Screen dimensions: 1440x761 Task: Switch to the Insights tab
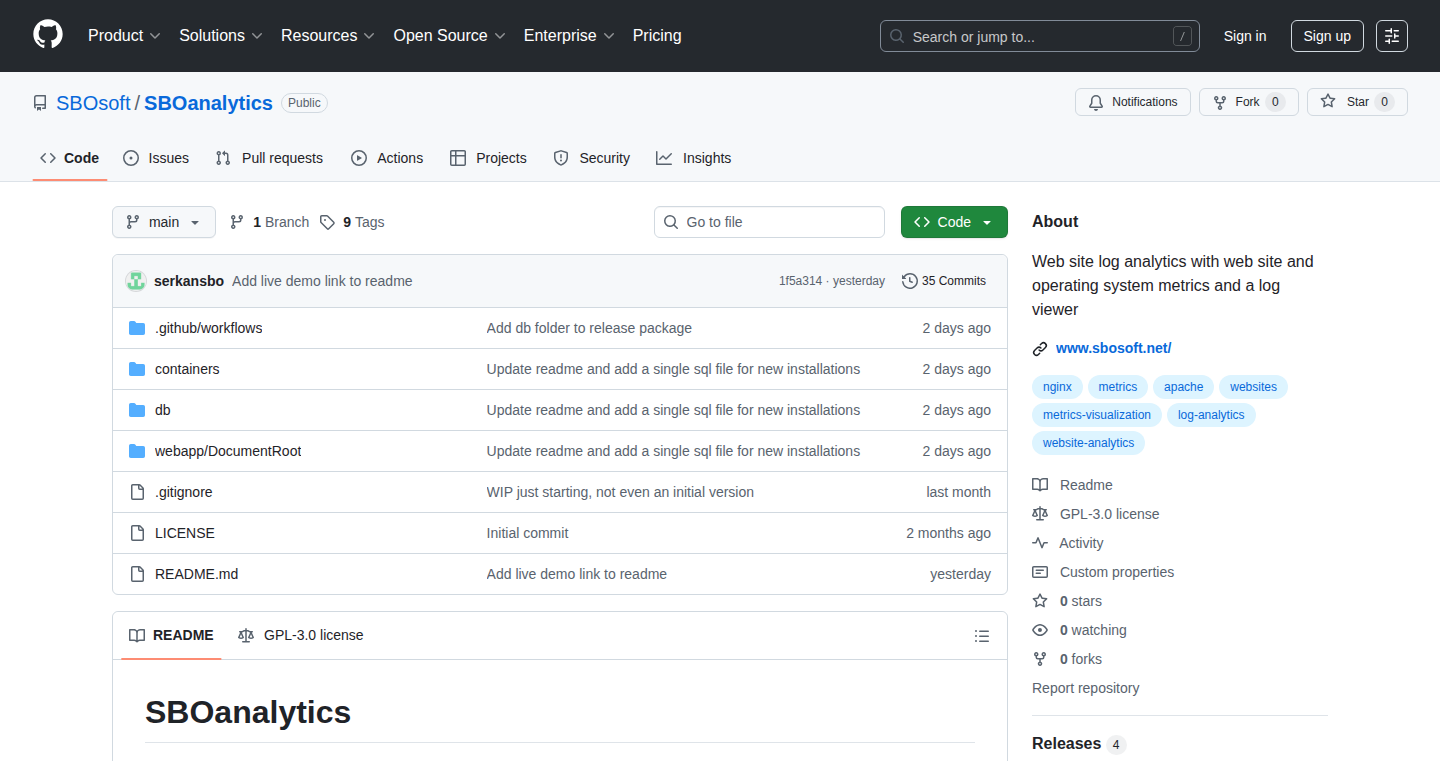(x=693, y=158)
